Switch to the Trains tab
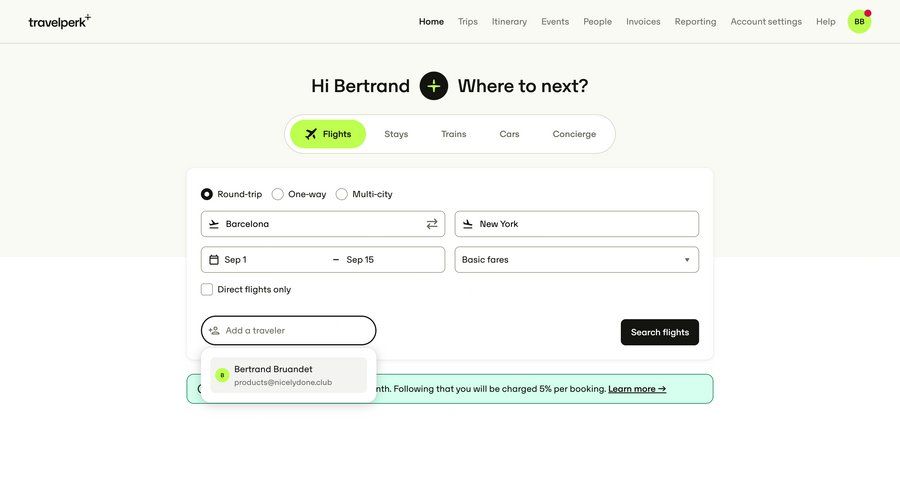The width and height of the screenshot is (900, 484). click(x=454, y=134)
